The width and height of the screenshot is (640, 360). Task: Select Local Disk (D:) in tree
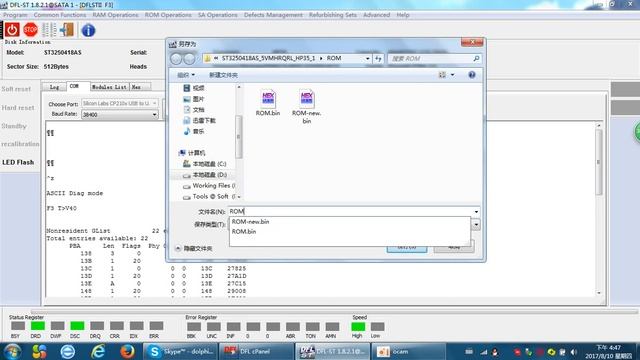(x=204, y=175)
